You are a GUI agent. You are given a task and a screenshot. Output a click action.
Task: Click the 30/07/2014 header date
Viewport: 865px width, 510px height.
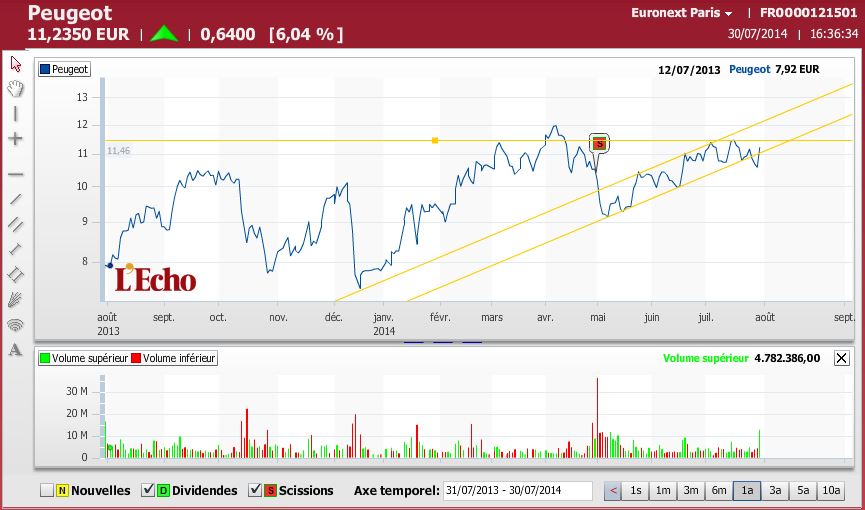(x=757, y=34)
